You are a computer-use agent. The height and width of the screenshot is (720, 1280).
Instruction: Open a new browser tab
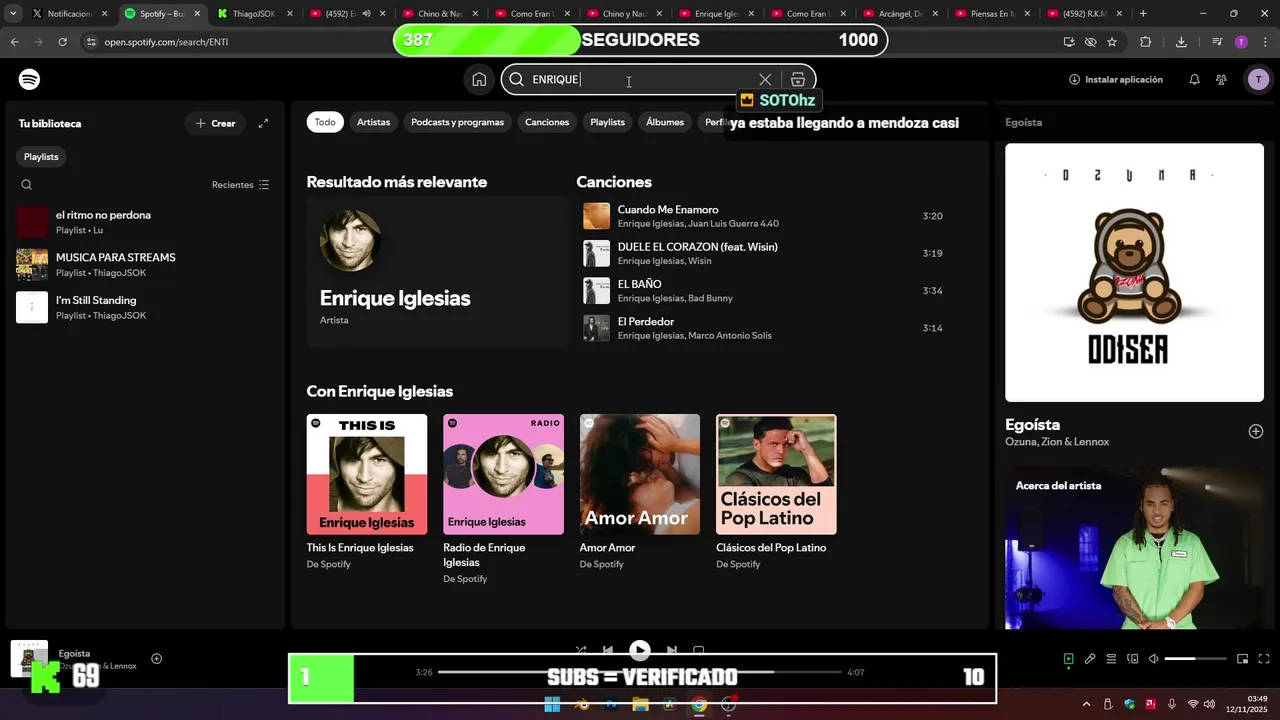(1143, 14)
